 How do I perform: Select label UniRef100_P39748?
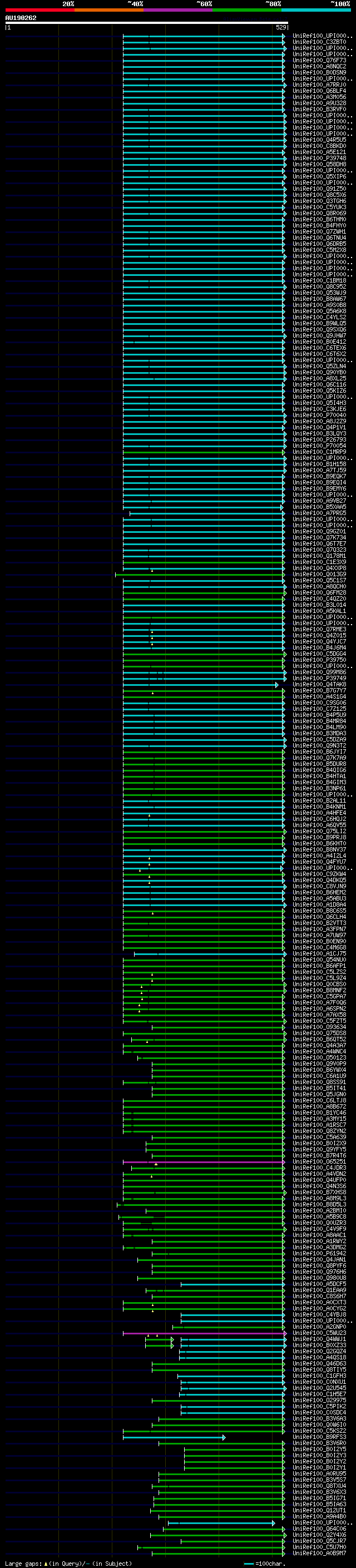pyautogui.click(x=319, y=159)
